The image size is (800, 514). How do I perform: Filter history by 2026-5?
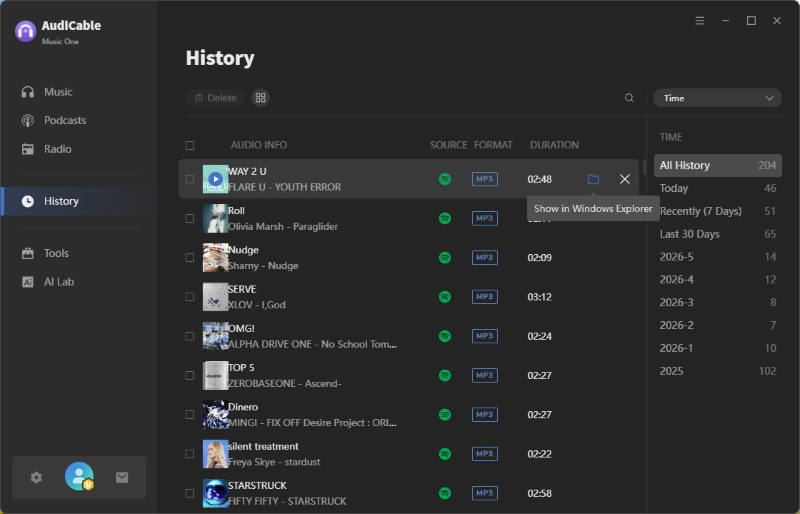click(718, 257)
